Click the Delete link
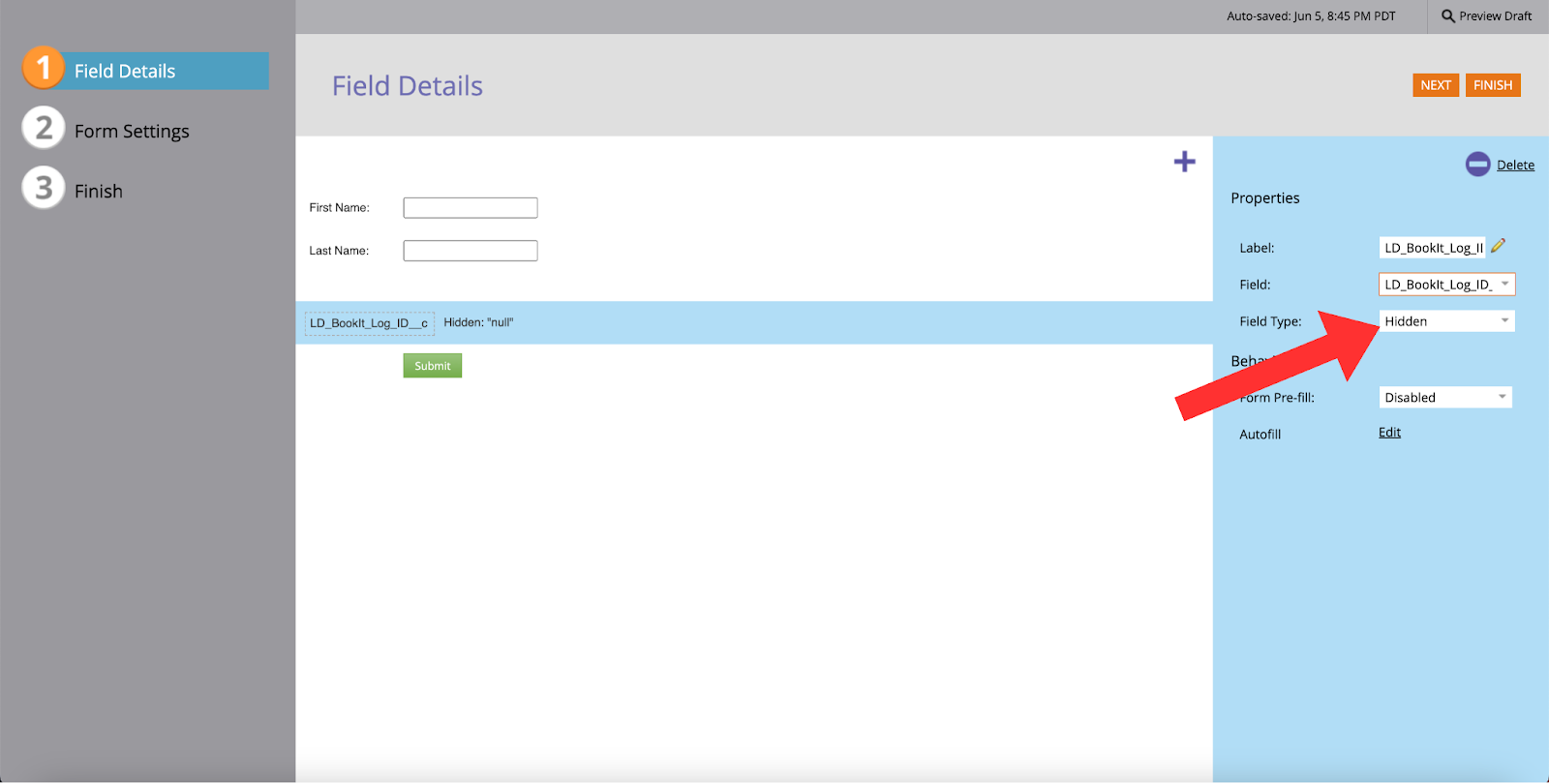 coord(1515,166)
